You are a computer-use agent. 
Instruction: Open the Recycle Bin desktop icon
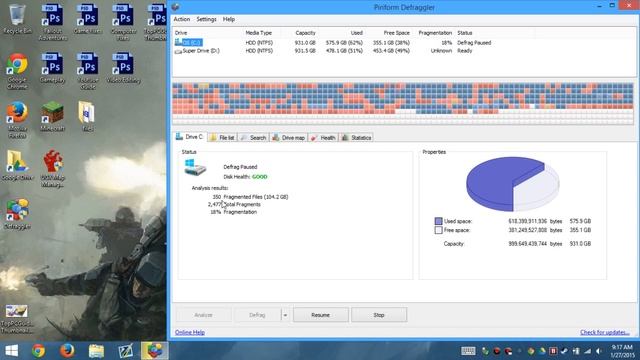click(17, 19)
